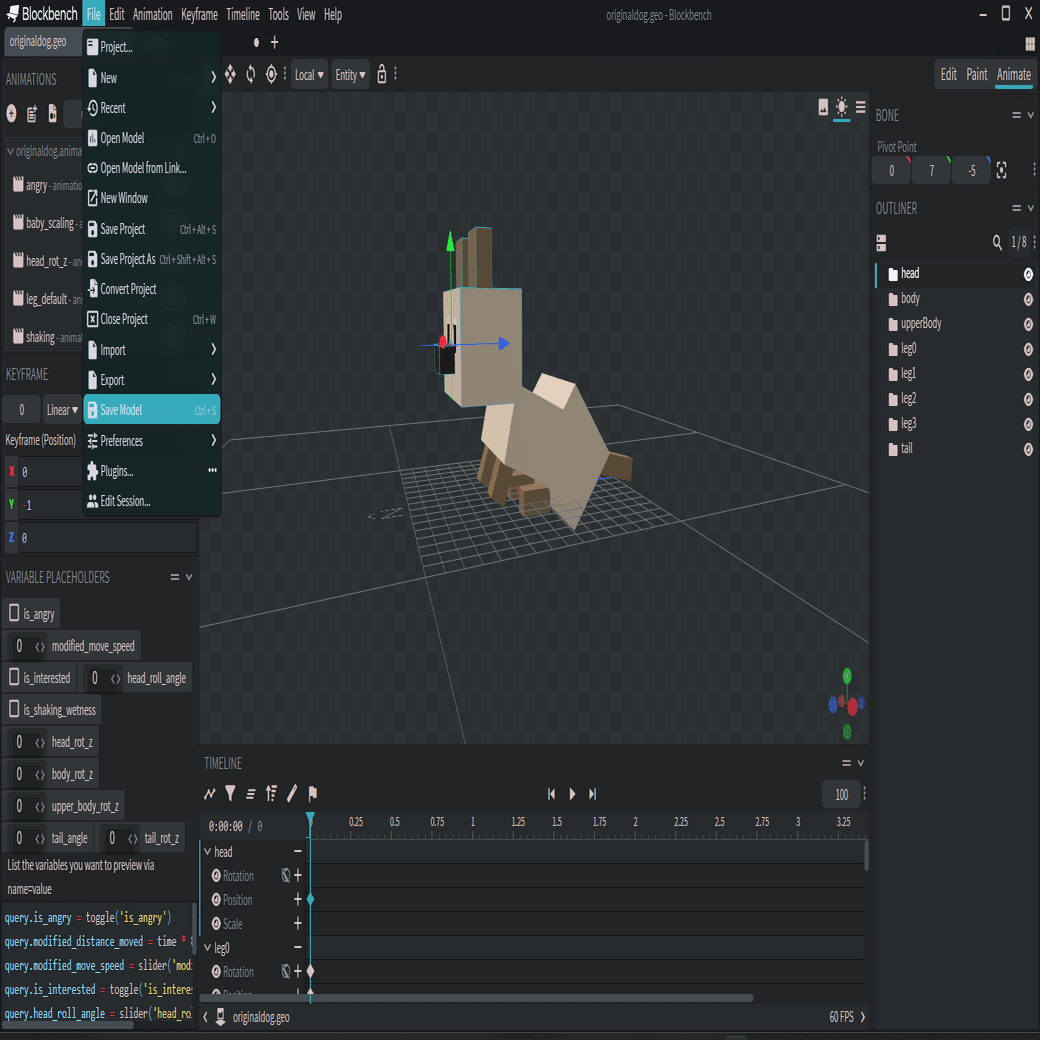Toggle the is_shaking_wetness checkbox
Screen dimensions: 1040x1040
[14, 709]
